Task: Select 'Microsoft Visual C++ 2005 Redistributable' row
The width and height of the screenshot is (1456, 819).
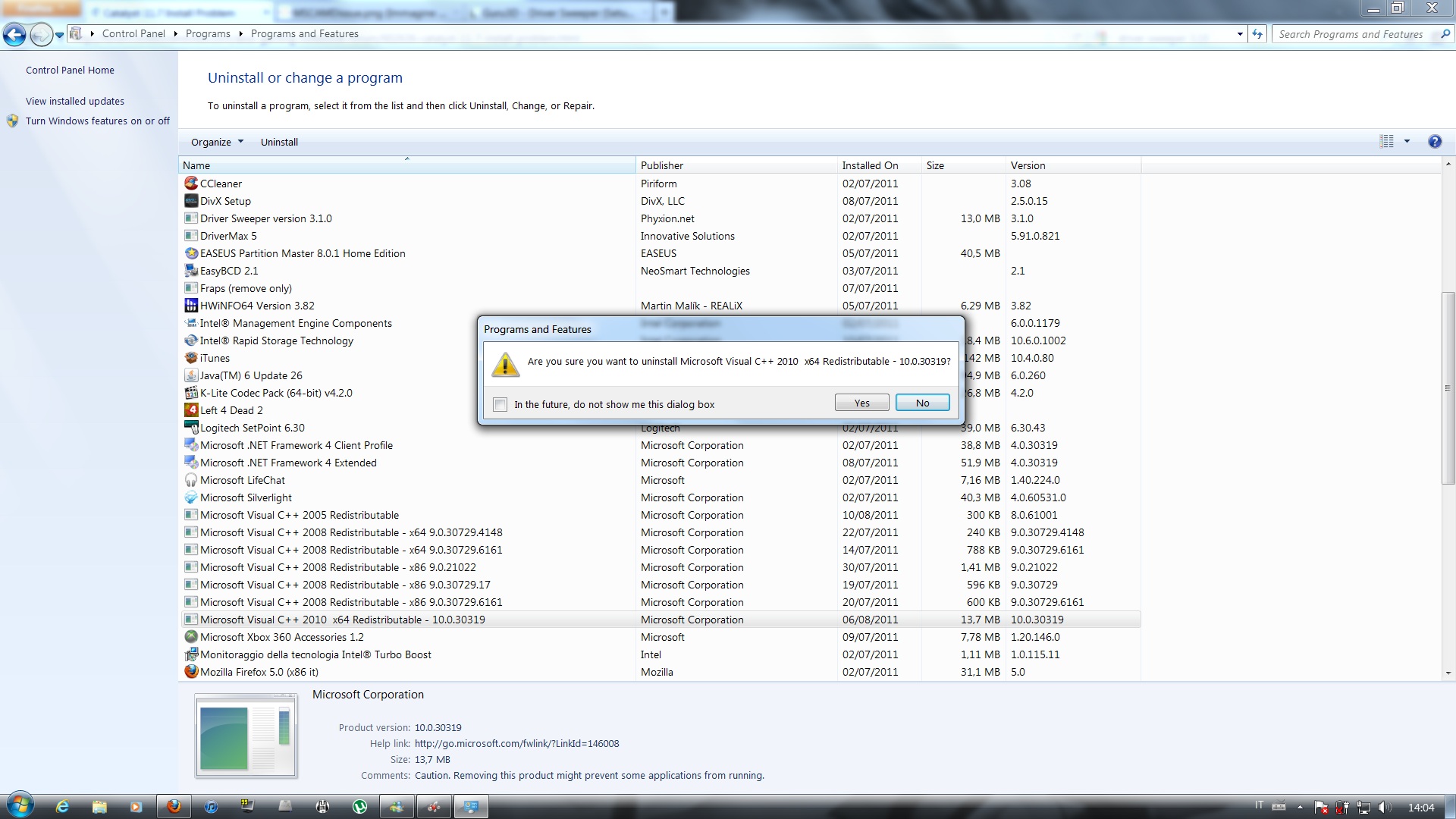Action: 660,515
